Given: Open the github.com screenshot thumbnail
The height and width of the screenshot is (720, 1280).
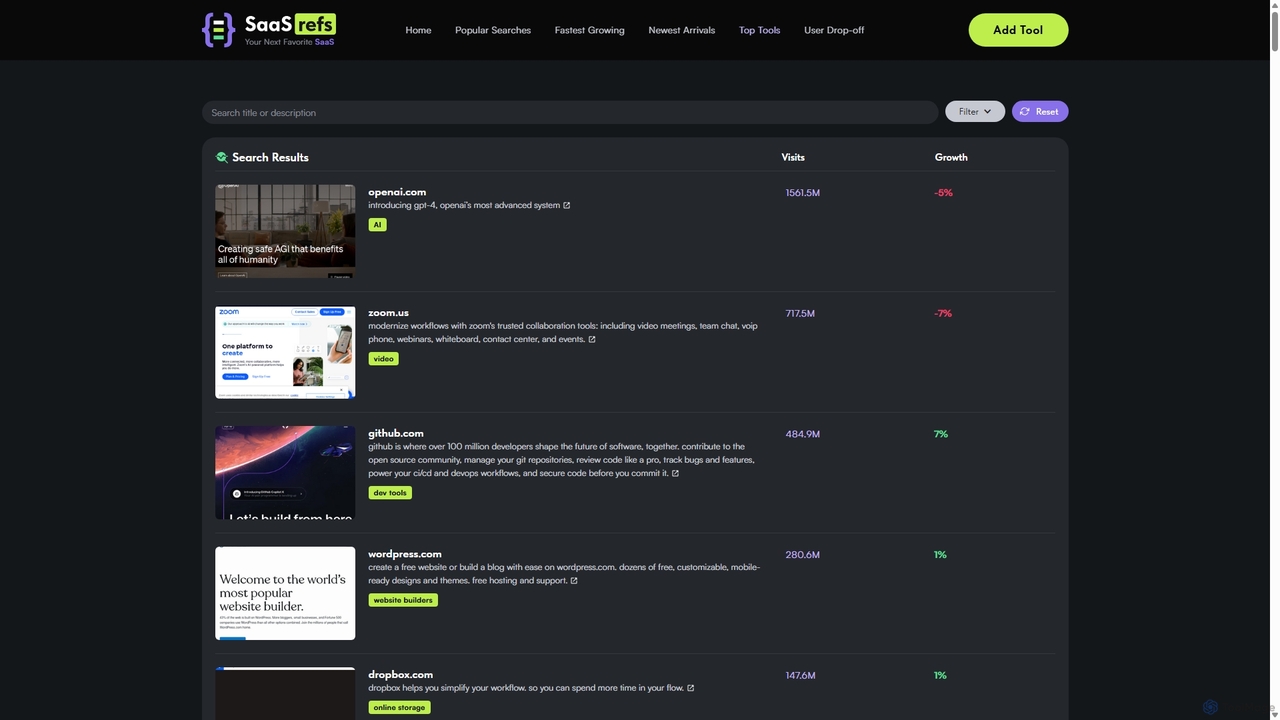Looking at the screenshot, I should pos(285,473).
